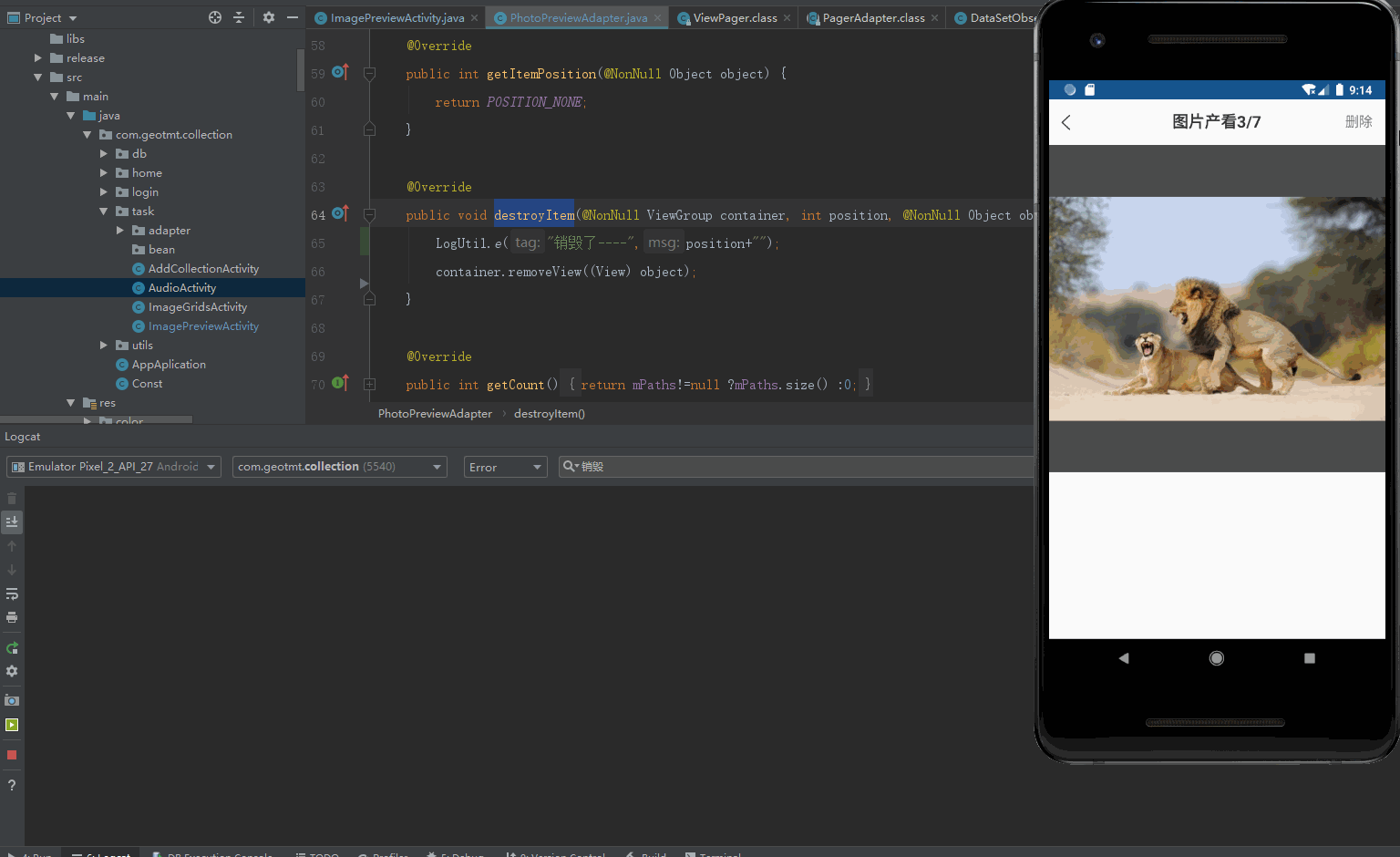Tap Android home circle in emulator
This screenshot has height=857, width=1400.
click(x=1217, y=658)
